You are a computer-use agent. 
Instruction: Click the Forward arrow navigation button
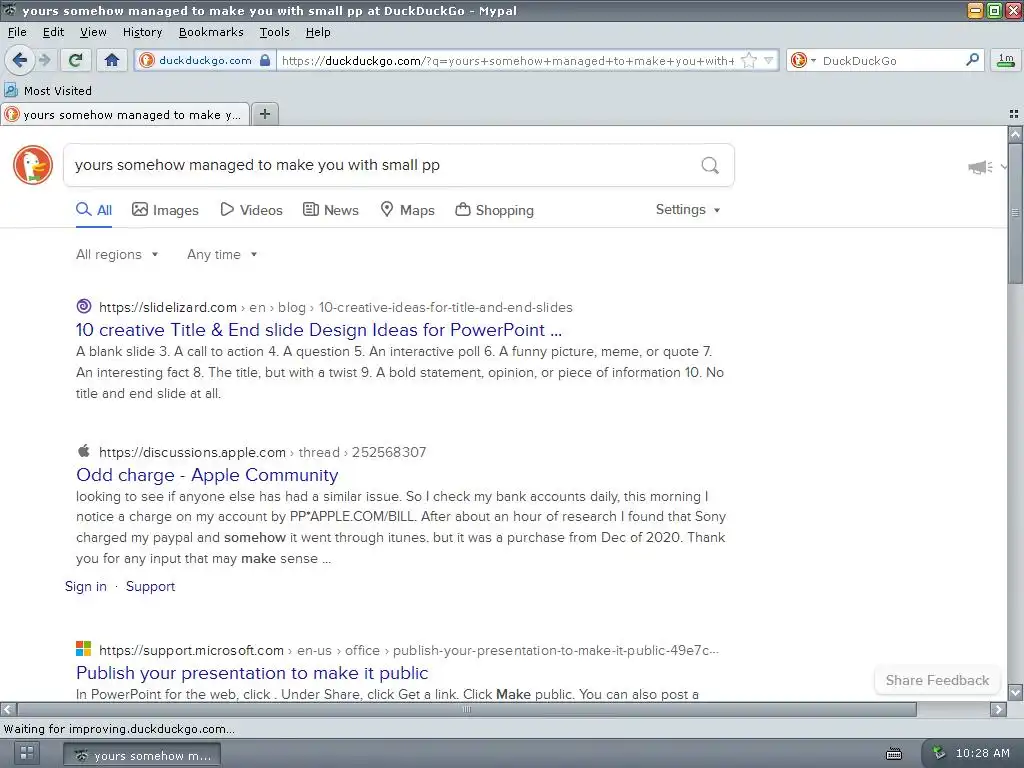[x=44, y=60]
